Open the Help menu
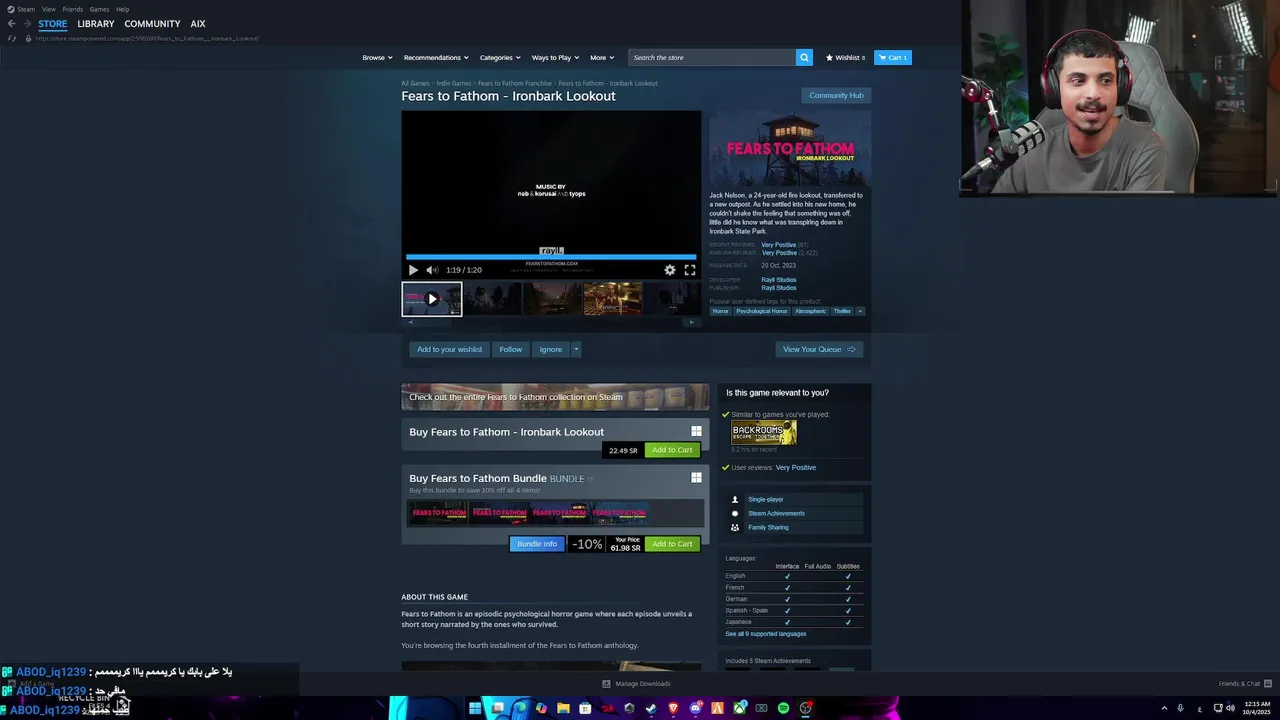1280x720 pixels. pyautogui.click(x=122, y=9)
